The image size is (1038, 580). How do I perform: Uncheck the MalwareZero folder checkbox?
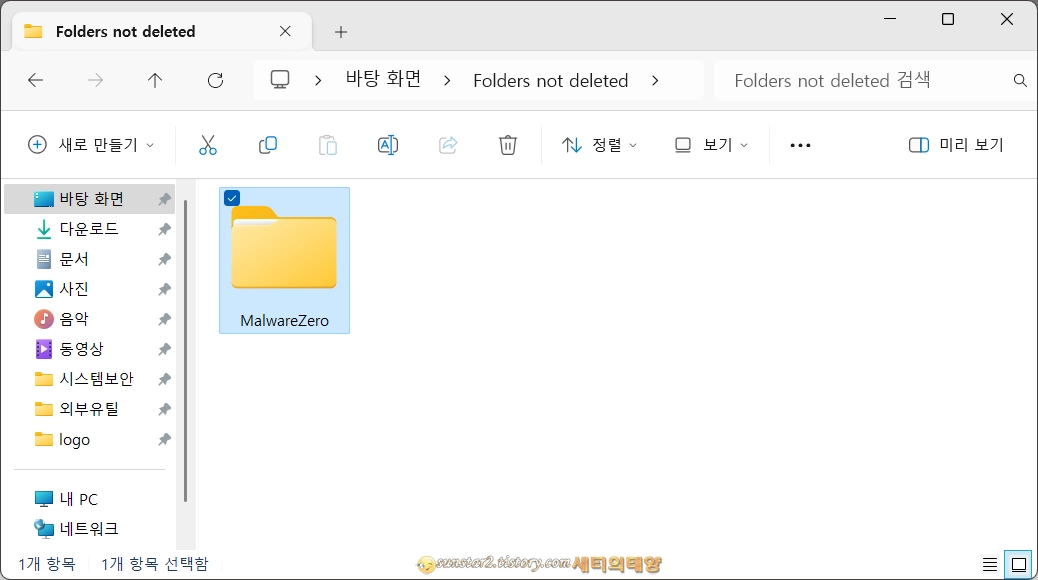[231, 197]
